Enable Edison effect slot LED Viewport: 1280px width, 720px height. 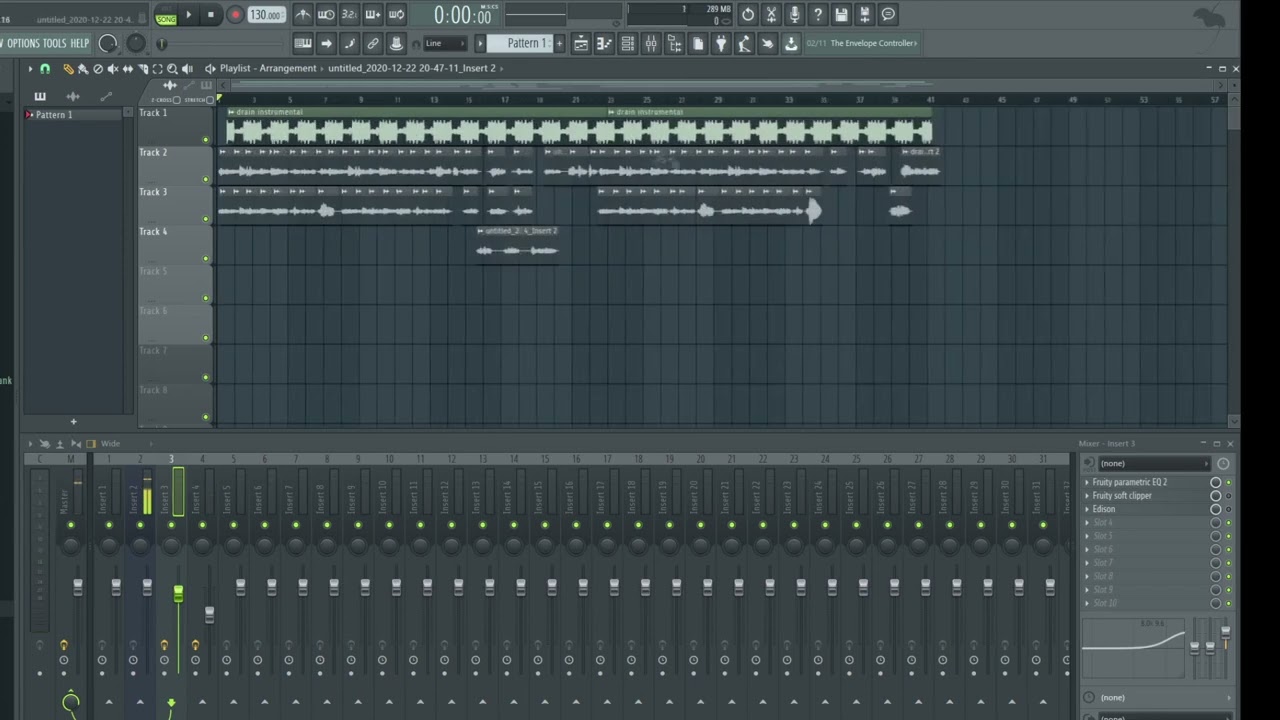(x=1229, y=509)
